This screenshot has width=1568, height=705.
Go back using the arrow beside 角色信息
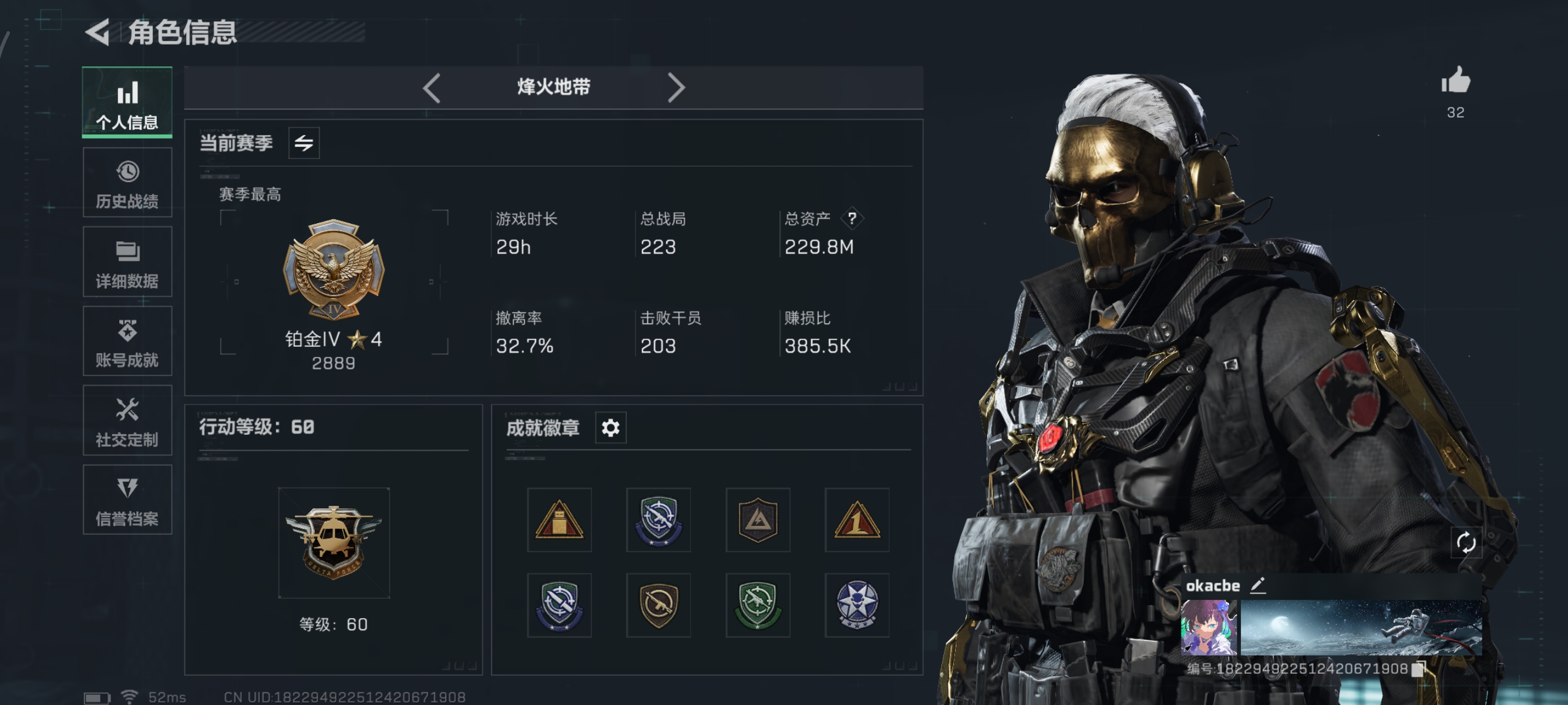pos(97,32)
